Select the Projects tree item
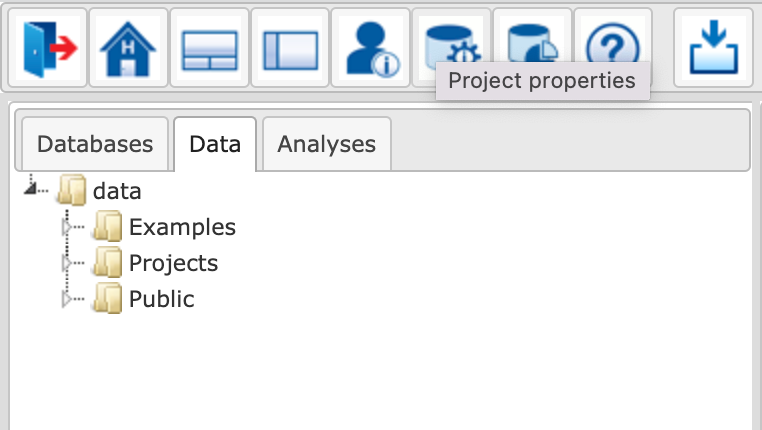 [173, 263]
